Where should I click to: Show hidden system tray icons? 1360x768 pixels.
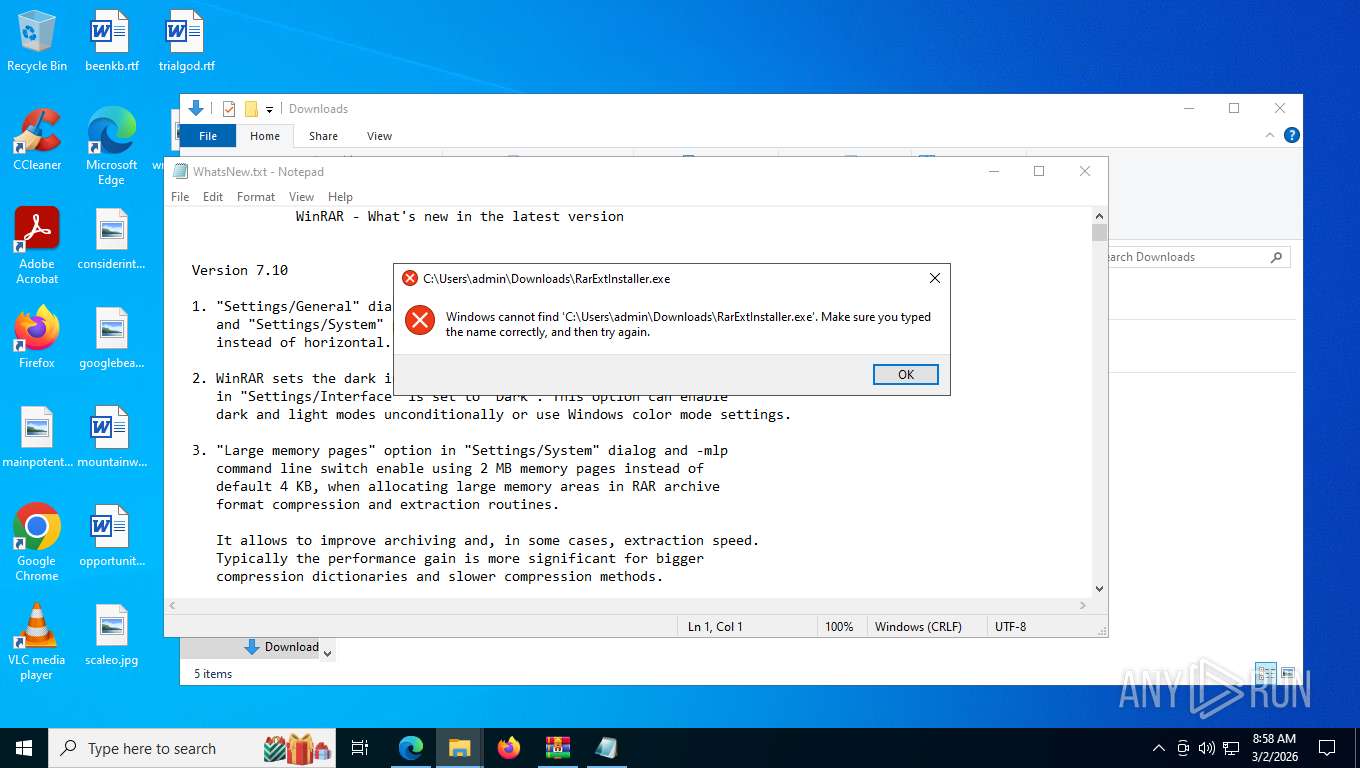(1159, 748)
